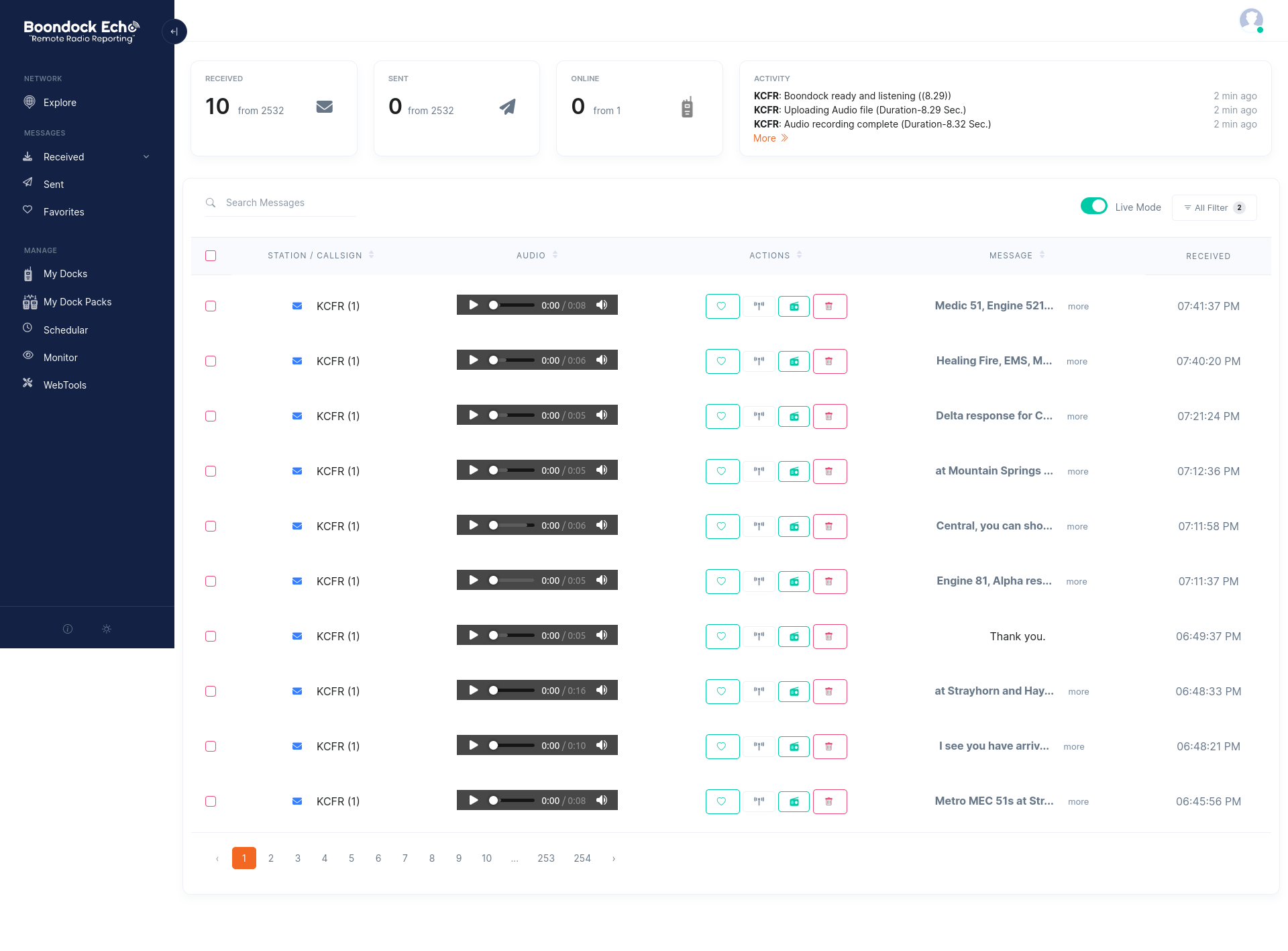Collapse the Received messages submenu
This screenshot has width=1288, height=951.
[146, 156]
